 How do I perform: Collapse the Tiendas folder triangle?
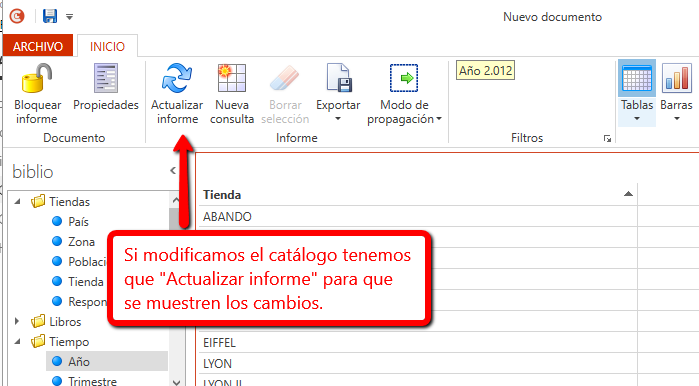pyautogui.click(x=17, y=201)
